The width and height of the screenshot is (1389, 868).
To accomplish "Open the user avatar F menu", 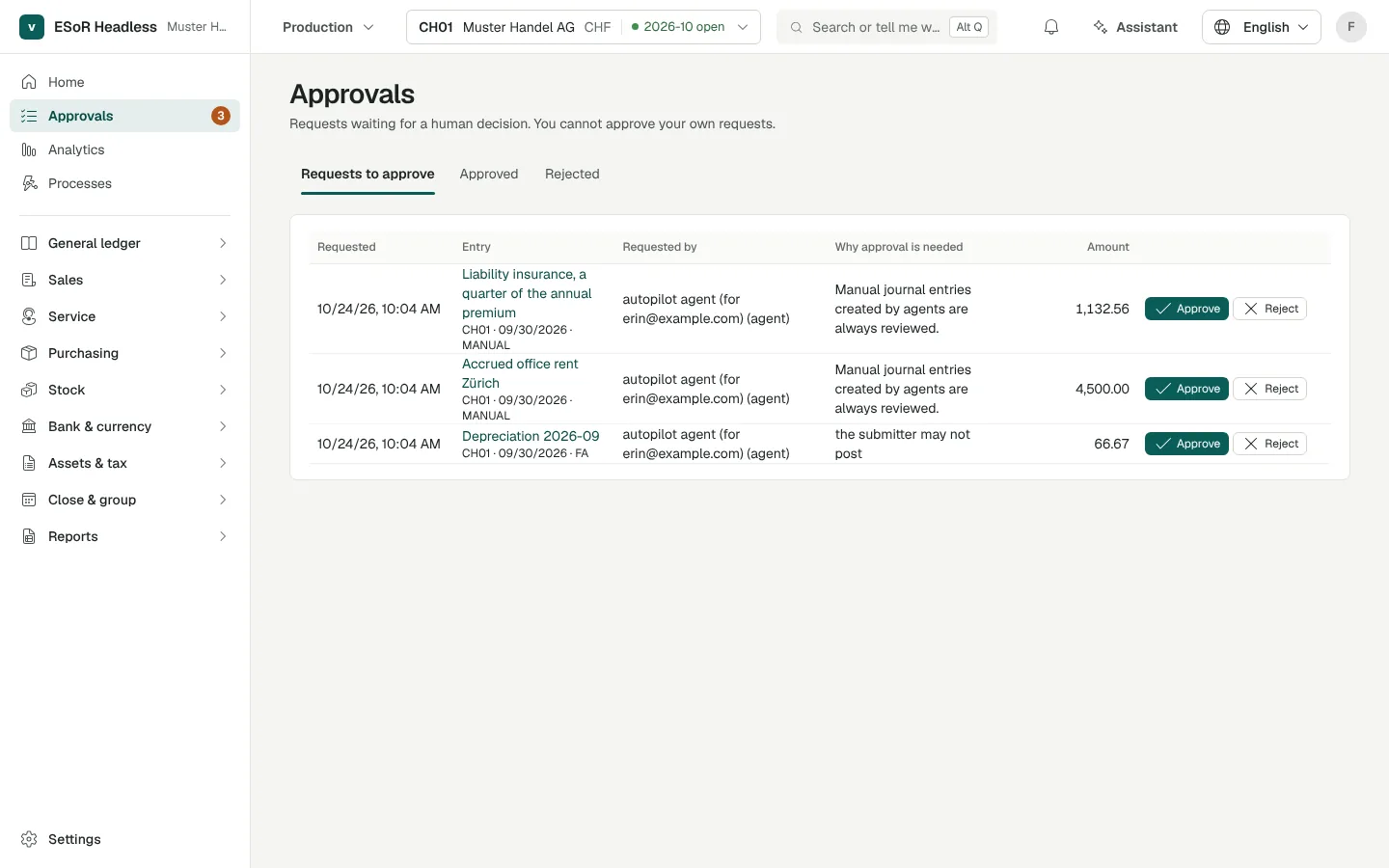I will click(1350, 27).
